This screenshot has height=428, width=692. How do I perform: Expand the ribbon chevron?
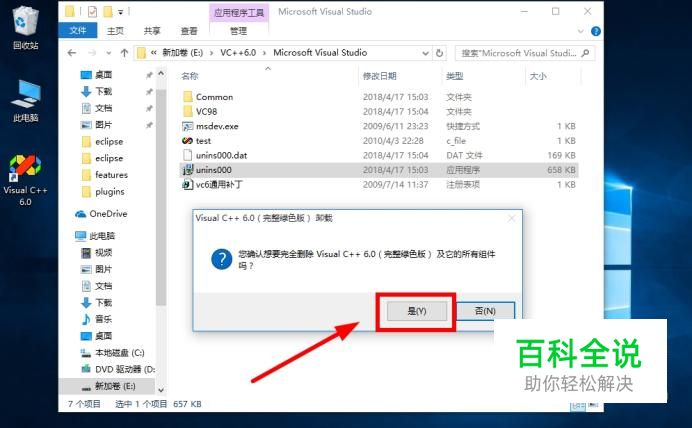pyautogui.click(x=580, y=31)
